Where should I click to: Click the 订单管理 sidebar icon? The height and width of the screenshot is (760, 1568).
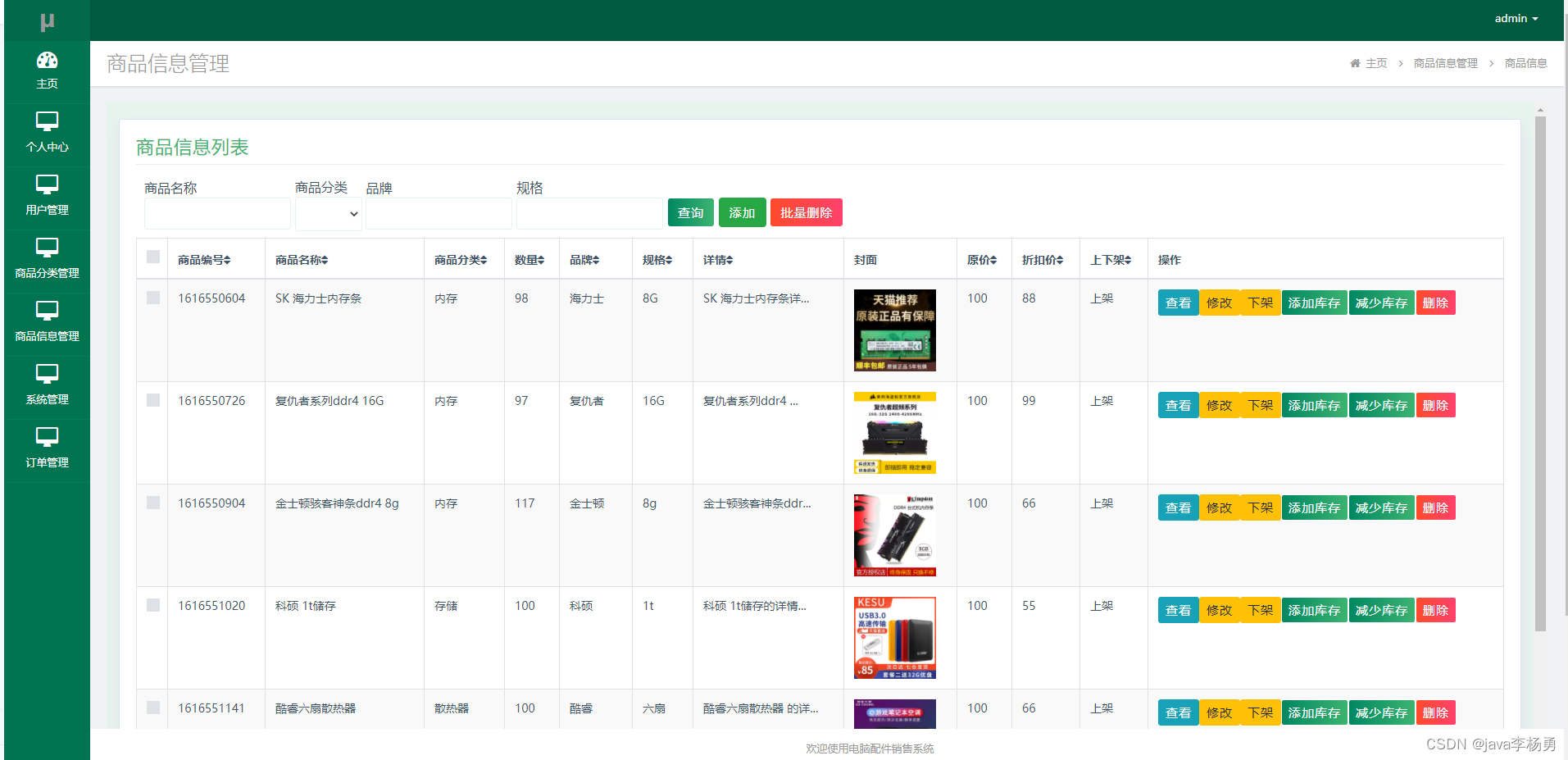(47, 436)
